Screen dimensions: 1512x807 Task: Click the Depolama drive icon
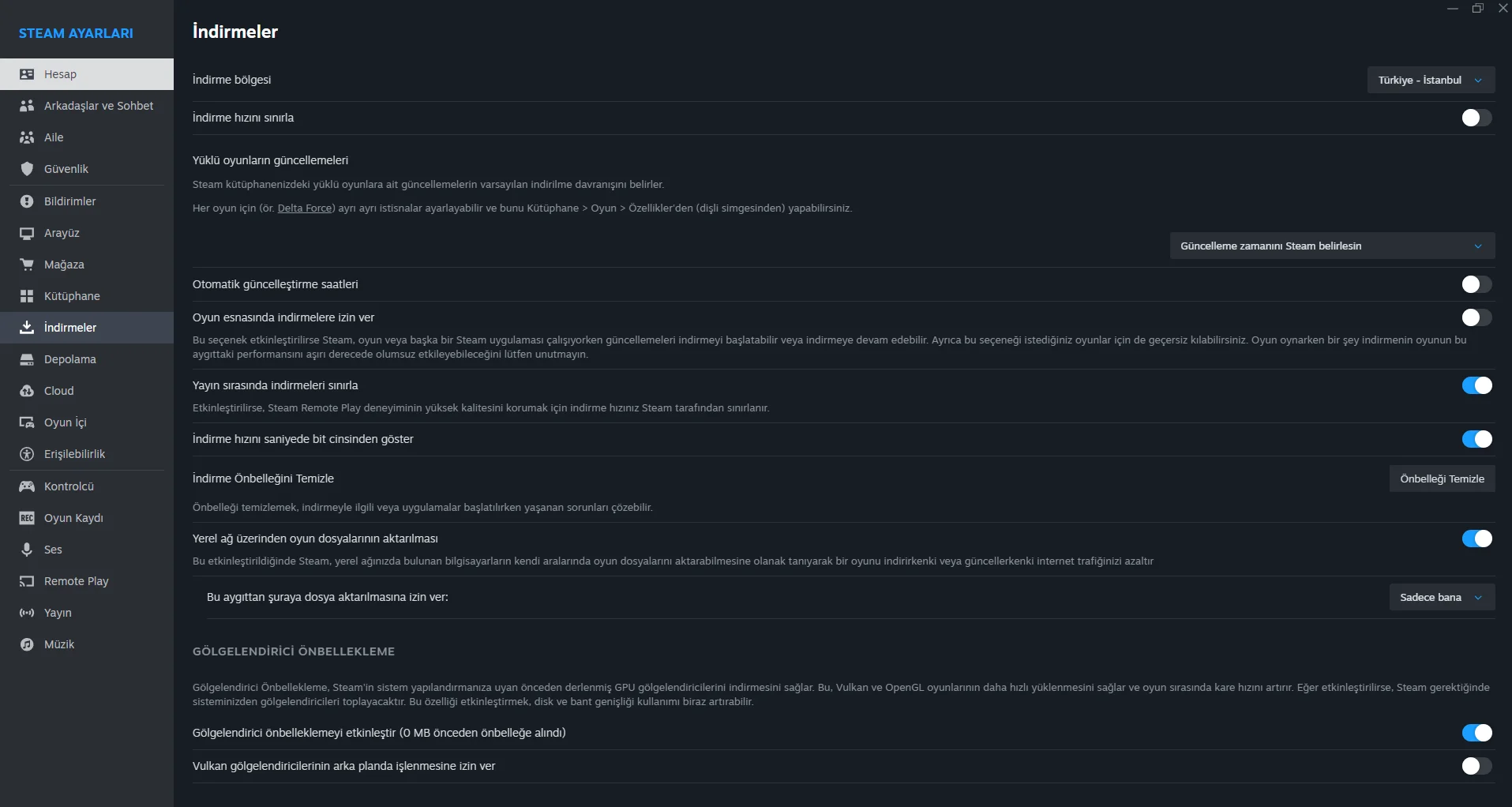[27, 359]
